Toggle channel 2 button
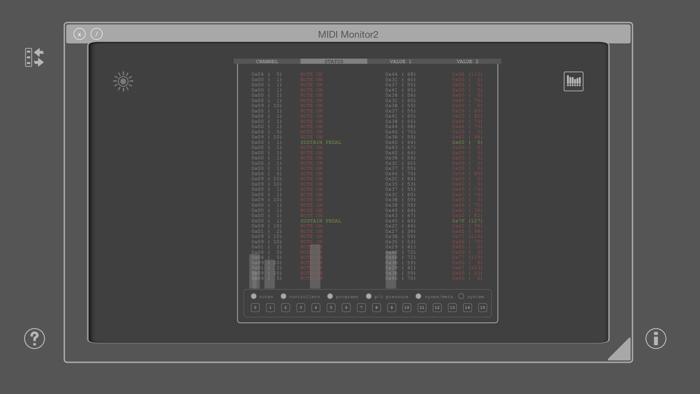 point(286,307)
